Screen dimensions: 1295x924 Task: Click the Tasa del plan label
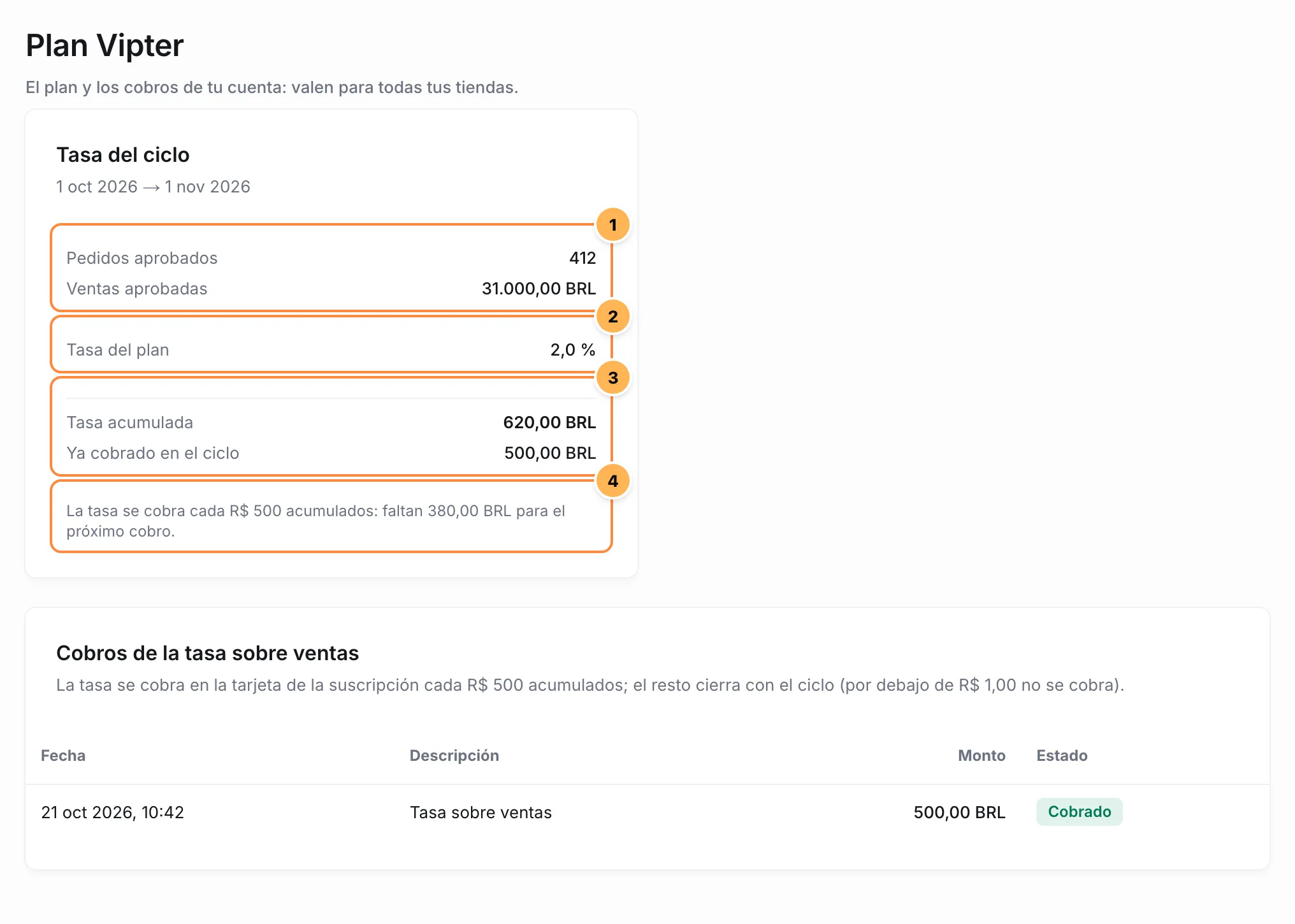[118, 350]
